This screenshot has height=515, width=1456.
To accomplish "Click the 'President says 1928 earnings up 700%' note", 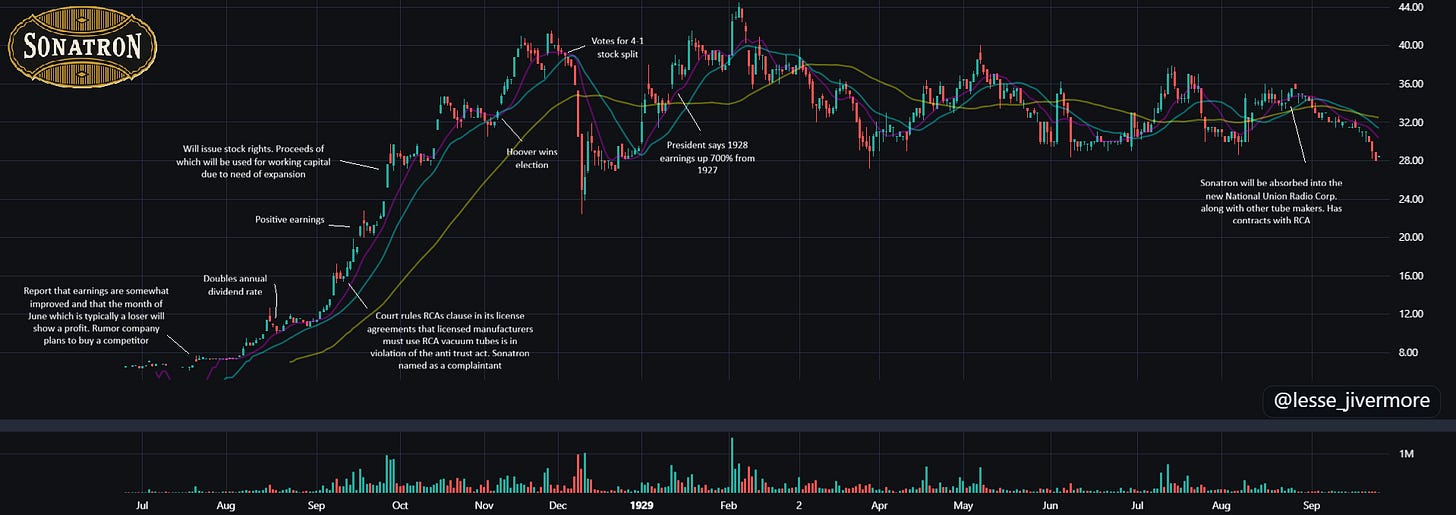I will [708, 157].
